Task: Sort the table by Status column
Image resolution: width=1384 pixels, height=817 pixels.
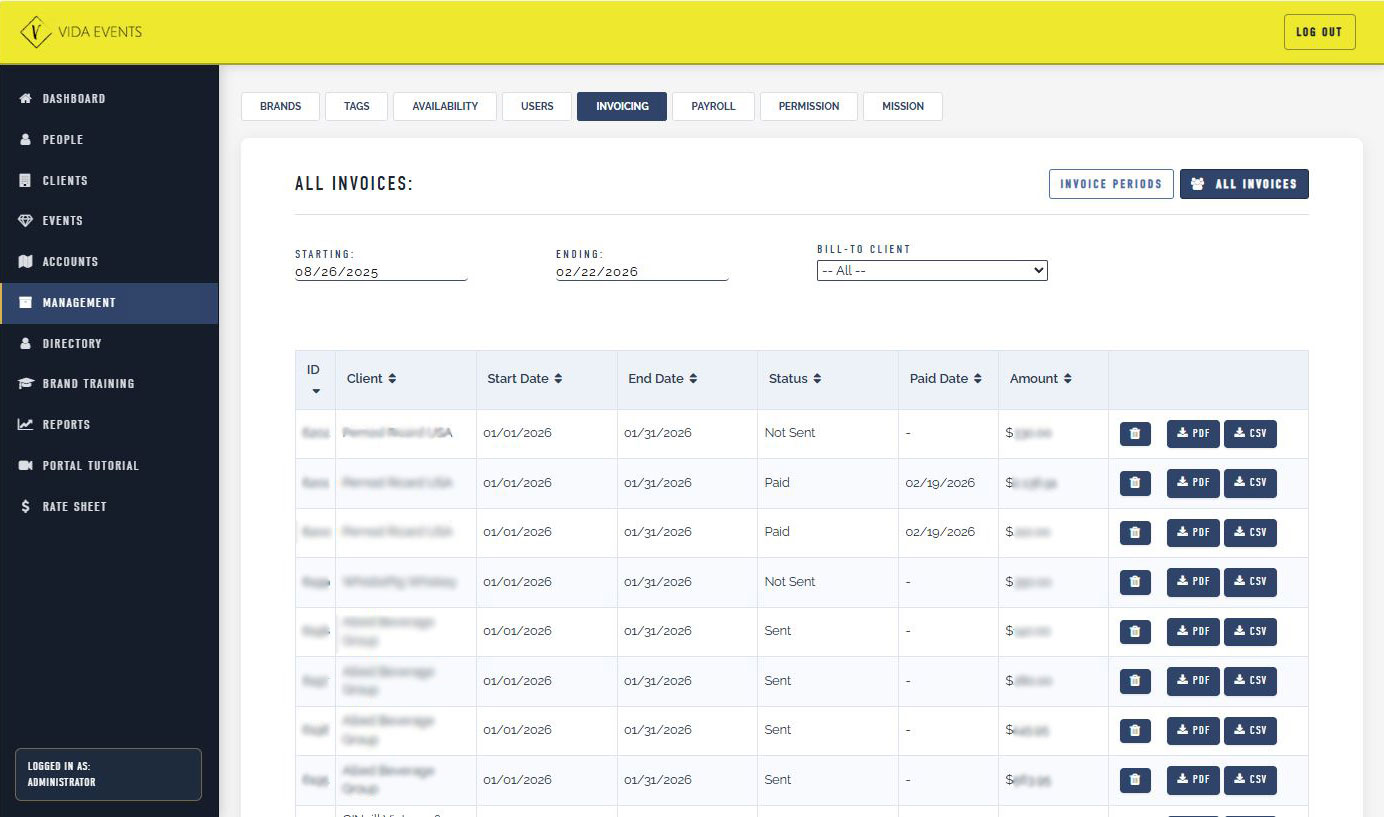Action: (x=817, y=379)
